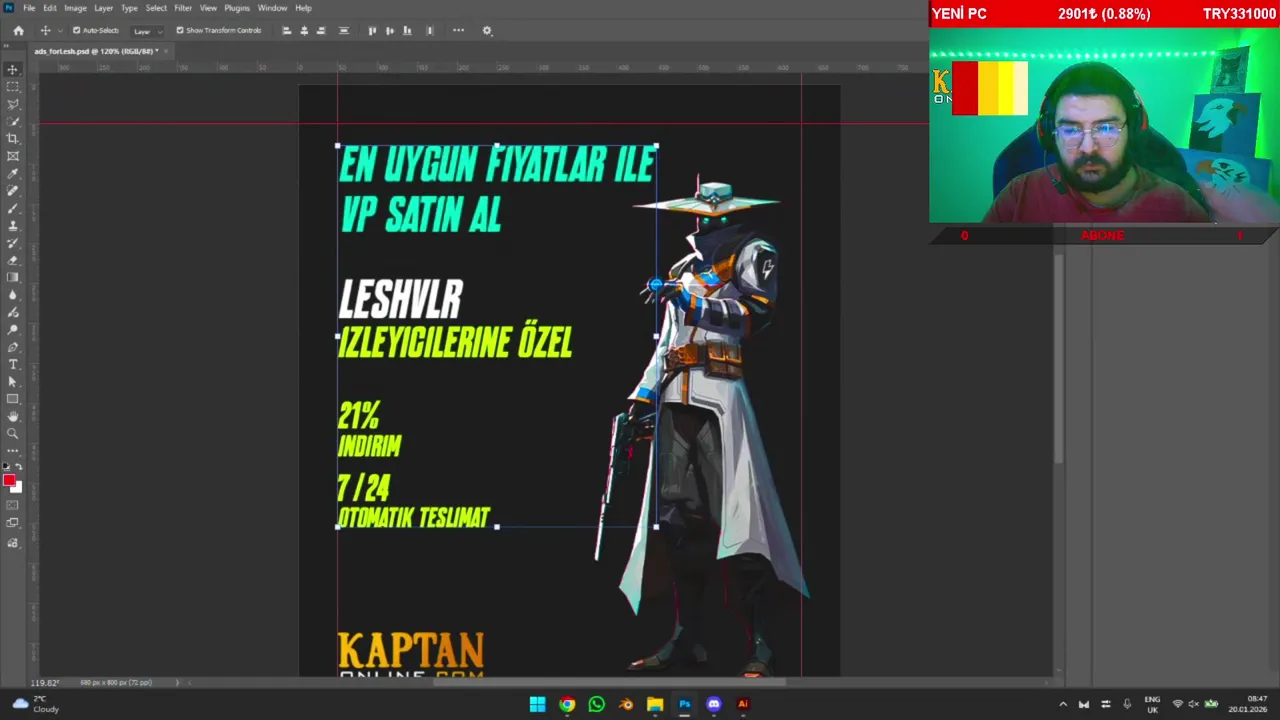
Task: Set the white background color swatch
Action: coord(17,489)
